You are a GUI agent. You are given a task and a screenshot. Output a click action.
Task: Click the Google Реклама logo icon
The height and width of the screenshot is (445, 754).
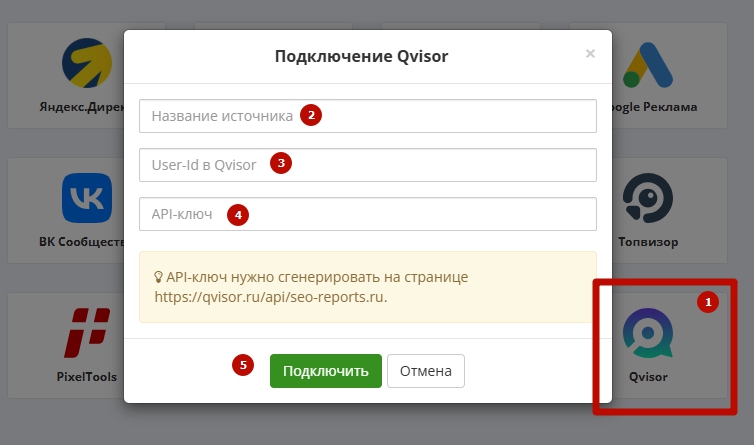(647, 65)
